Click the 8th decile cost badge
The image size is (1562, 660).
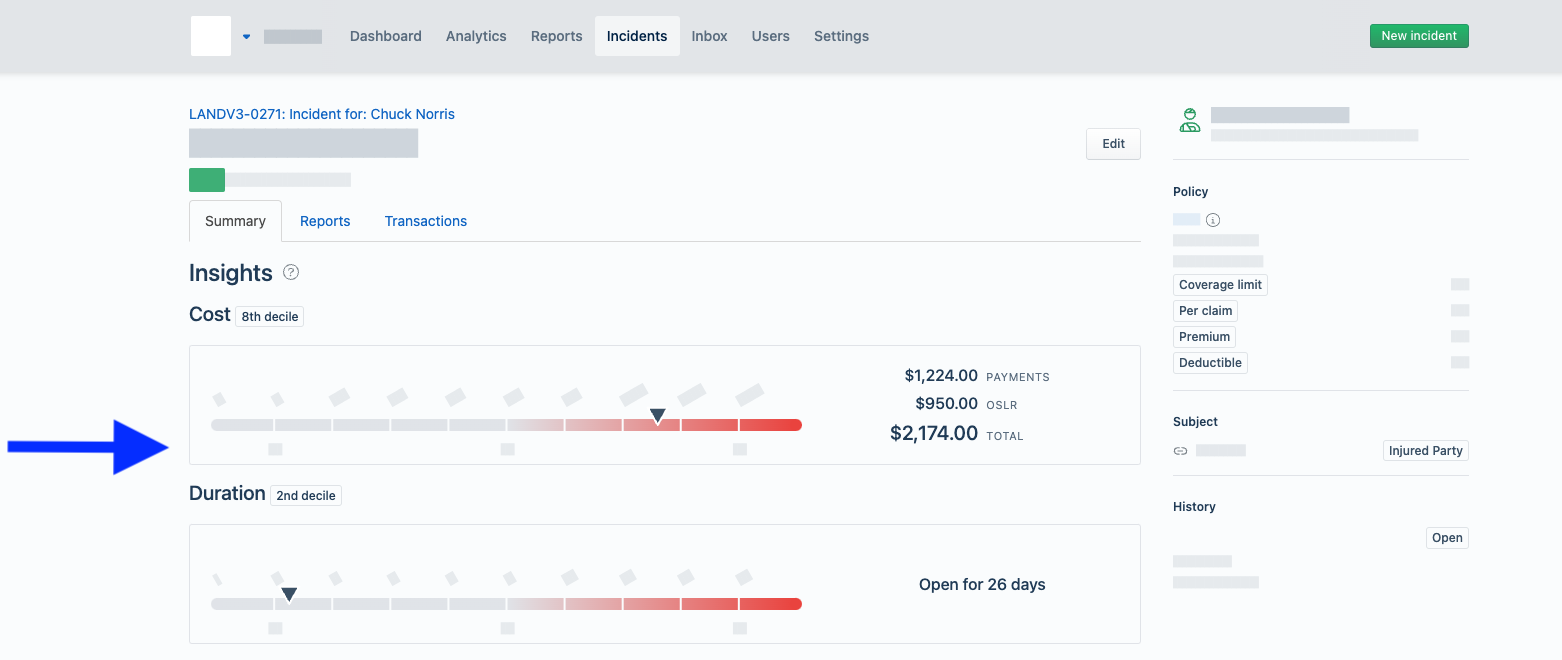270,316
